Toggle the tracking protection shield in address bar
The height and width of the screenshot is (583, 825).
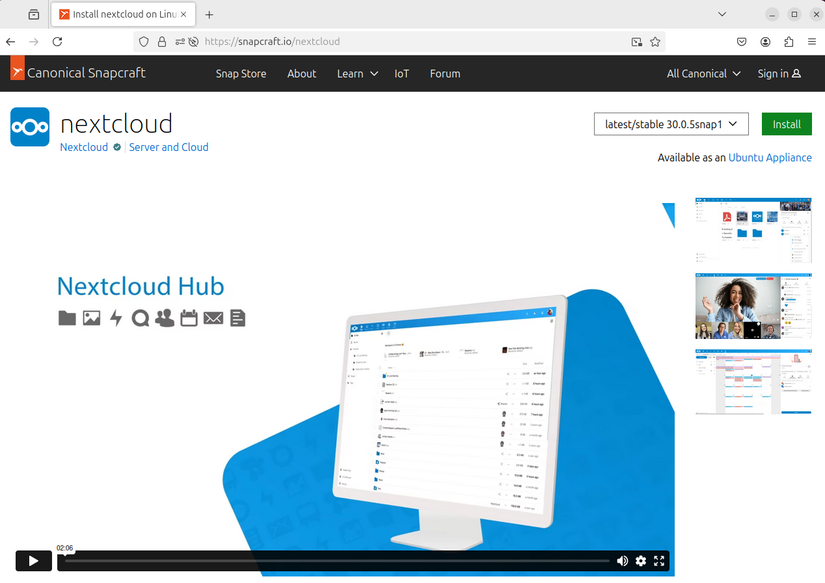pos(143,41)
